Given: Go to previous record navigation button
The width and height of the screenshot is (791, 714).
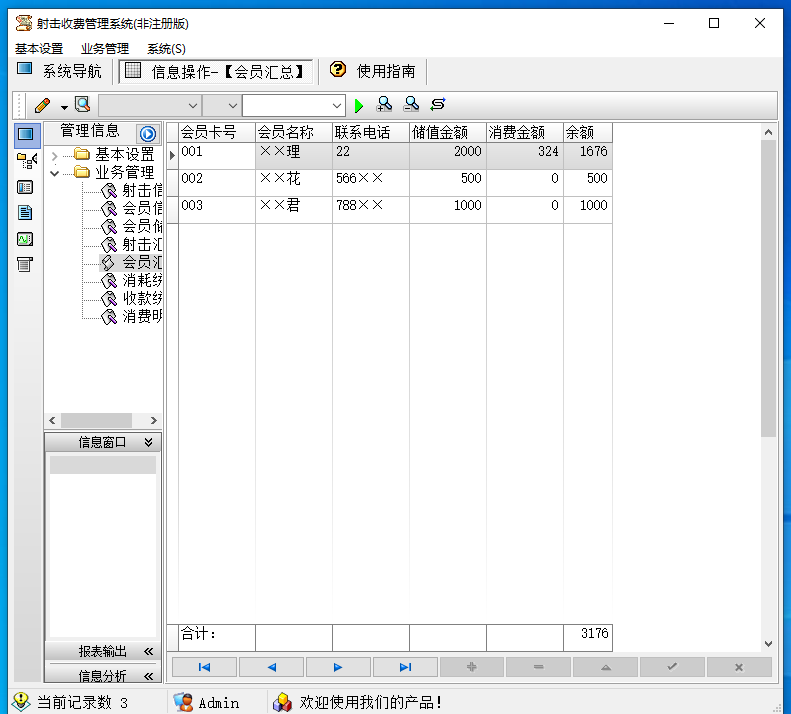Looking at the screenshot, I should coord(271,667).
